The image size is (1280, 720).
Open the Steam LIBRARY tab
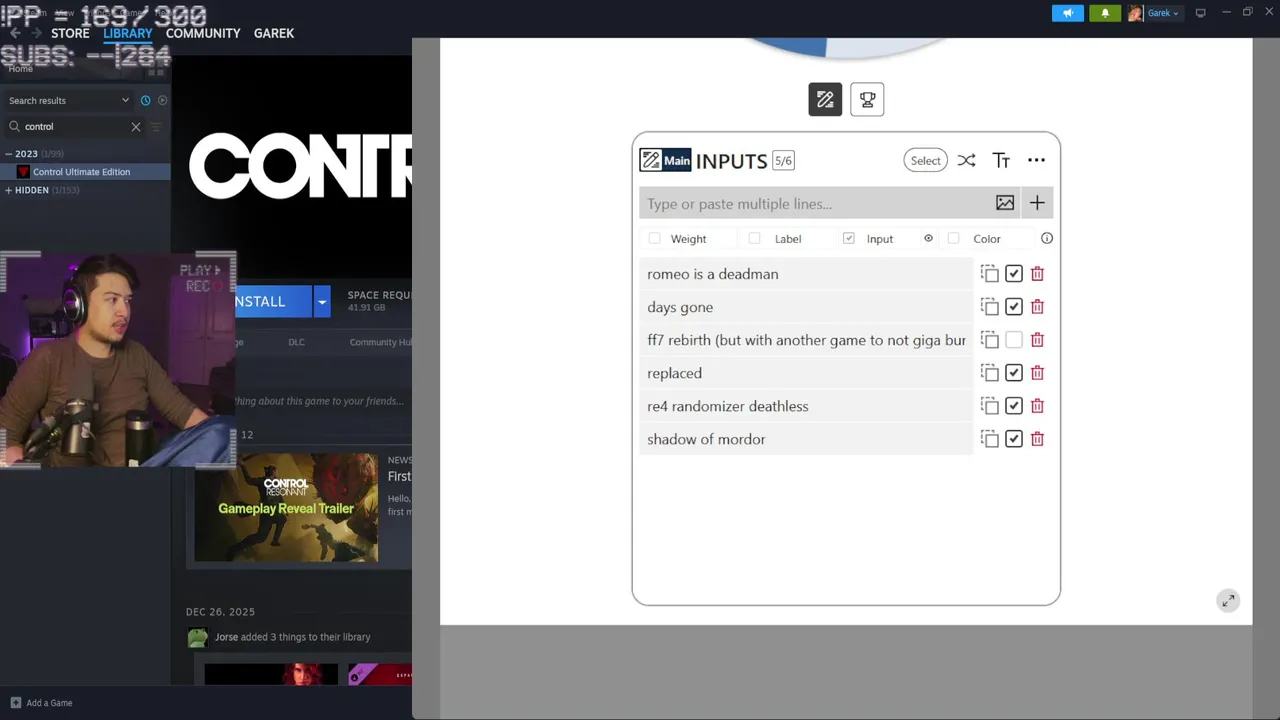point(128,33)
